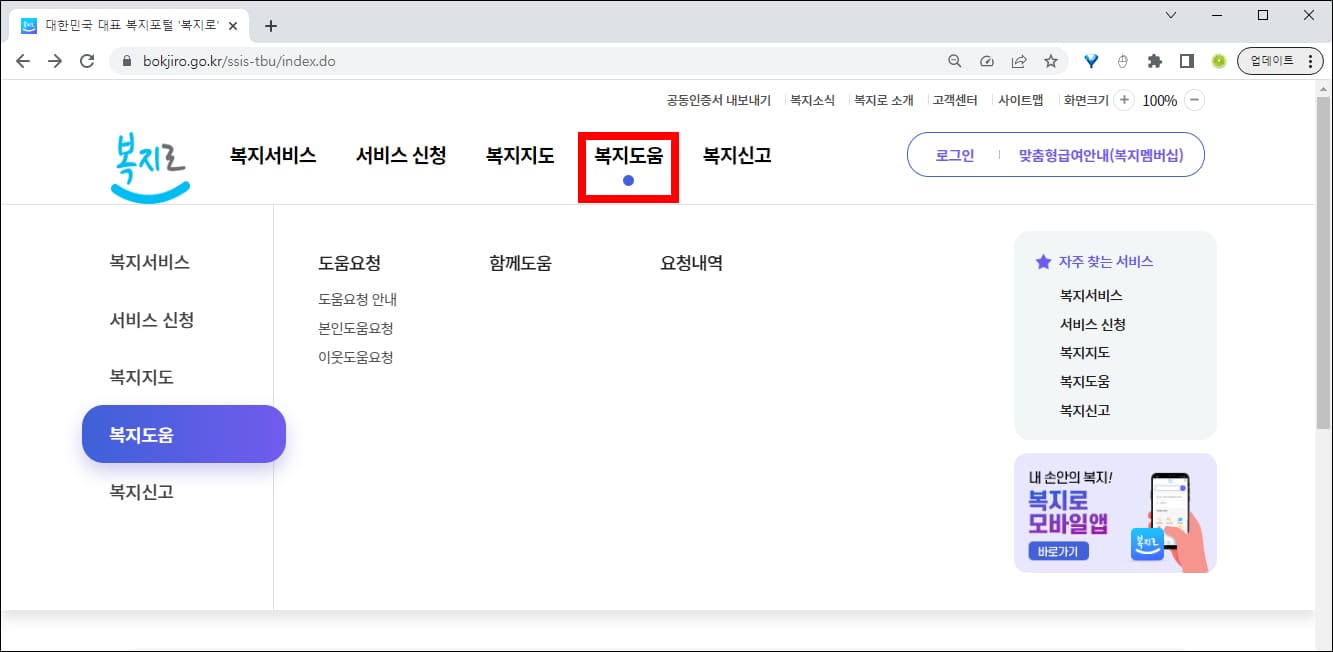Image resolution: width=1333 pixels, height=652 pixels.
Task: Click the zoom magnifier icon in address bar
Action: coord(954,60)
